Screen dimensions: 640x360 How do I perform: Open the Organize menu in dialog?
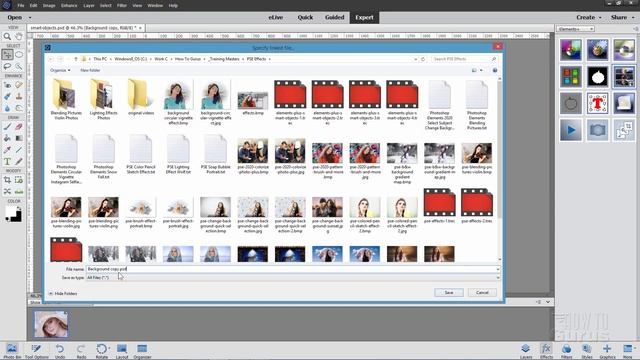click(x=60, y=70)
